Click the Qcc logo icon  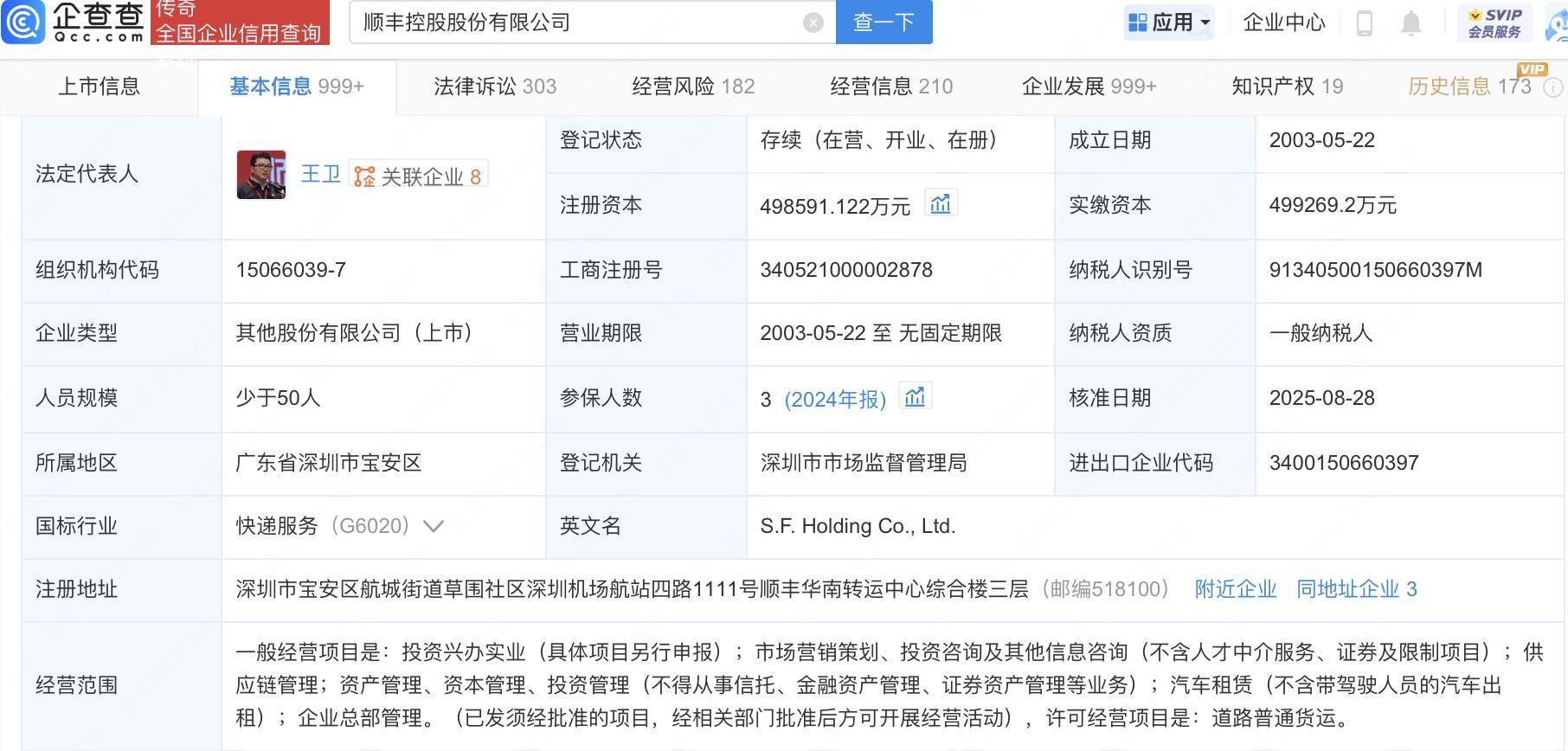(23, 22)
